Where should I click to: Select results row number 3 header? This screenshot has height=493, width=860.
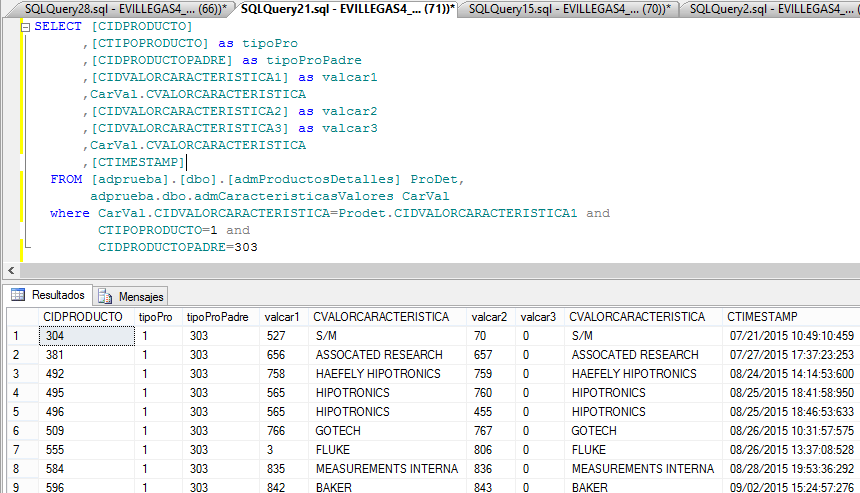click(x=22, y=374)
